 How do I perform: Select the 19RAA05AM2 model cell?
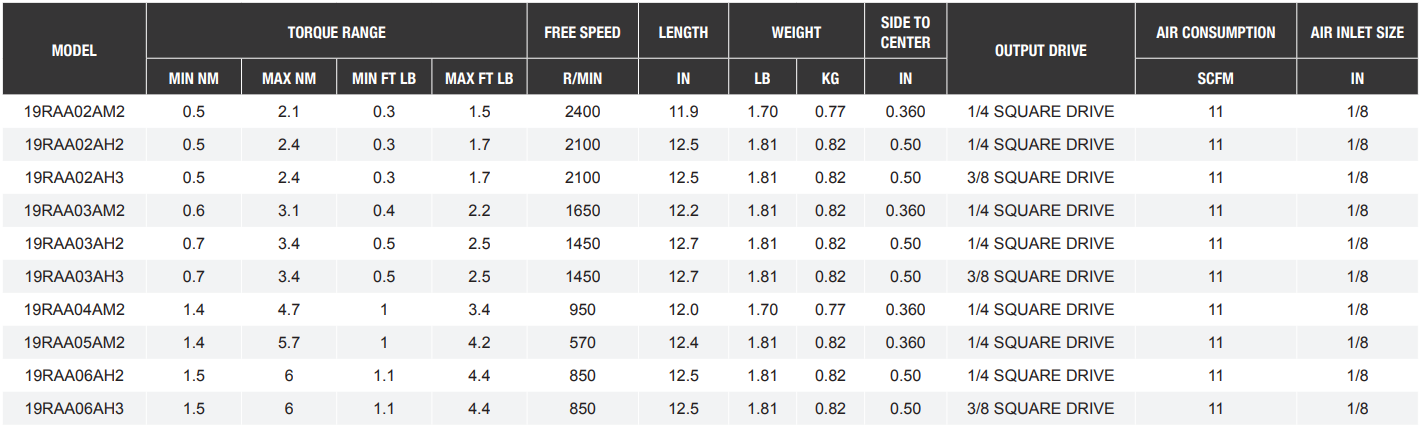click(74, 343)
